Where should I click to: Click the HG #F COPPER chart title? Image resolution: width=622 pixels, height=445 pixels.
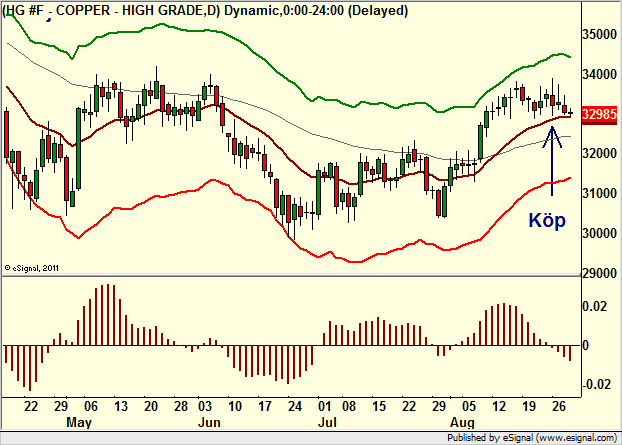pyautogui.click(x=205, y=11)
